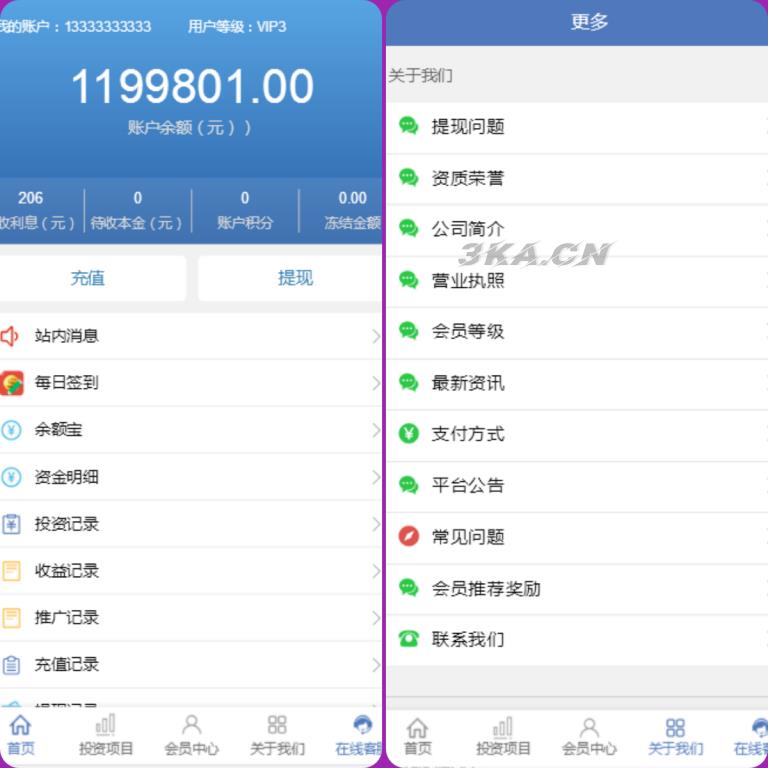Switch to 投资项目 tab on left screen
This screenshot has width=768, height=768.
106,735
